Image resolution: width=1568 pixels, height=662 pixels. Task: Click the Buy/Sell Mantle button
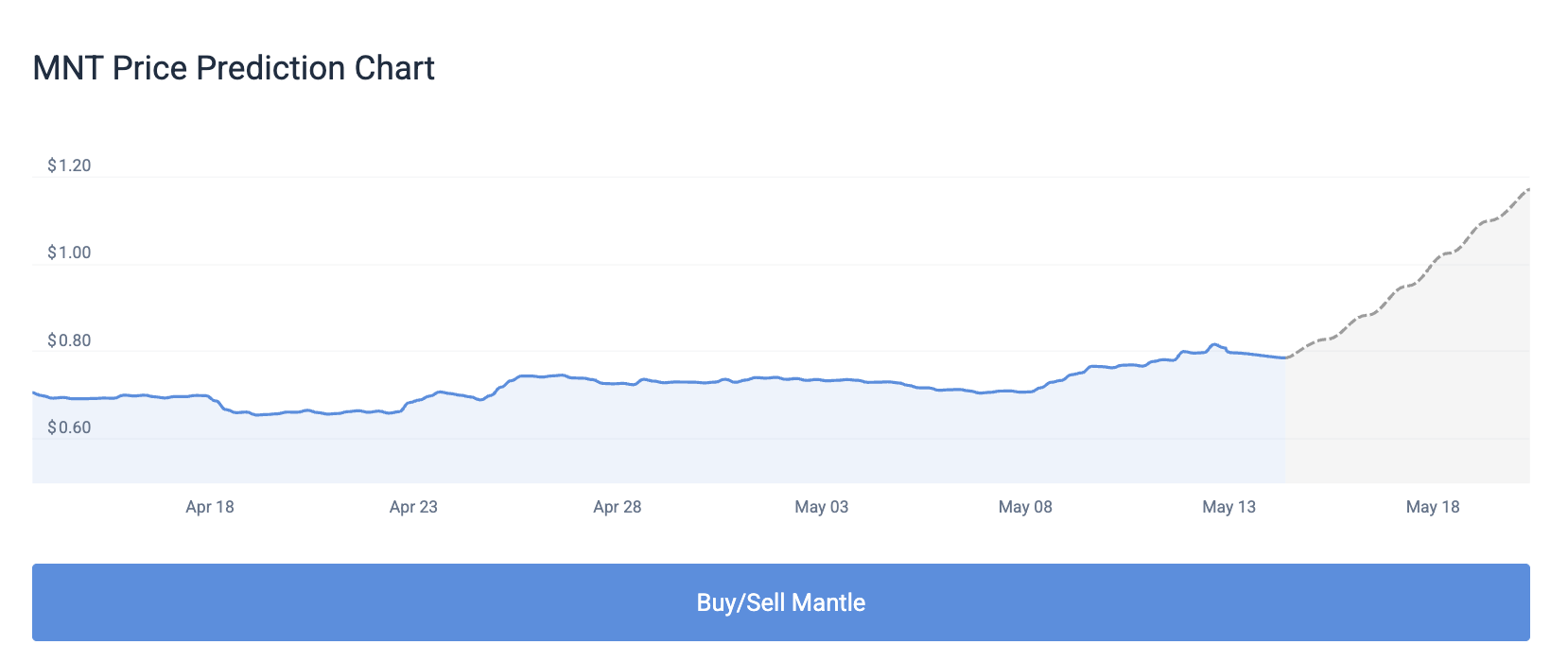(782, 601)
